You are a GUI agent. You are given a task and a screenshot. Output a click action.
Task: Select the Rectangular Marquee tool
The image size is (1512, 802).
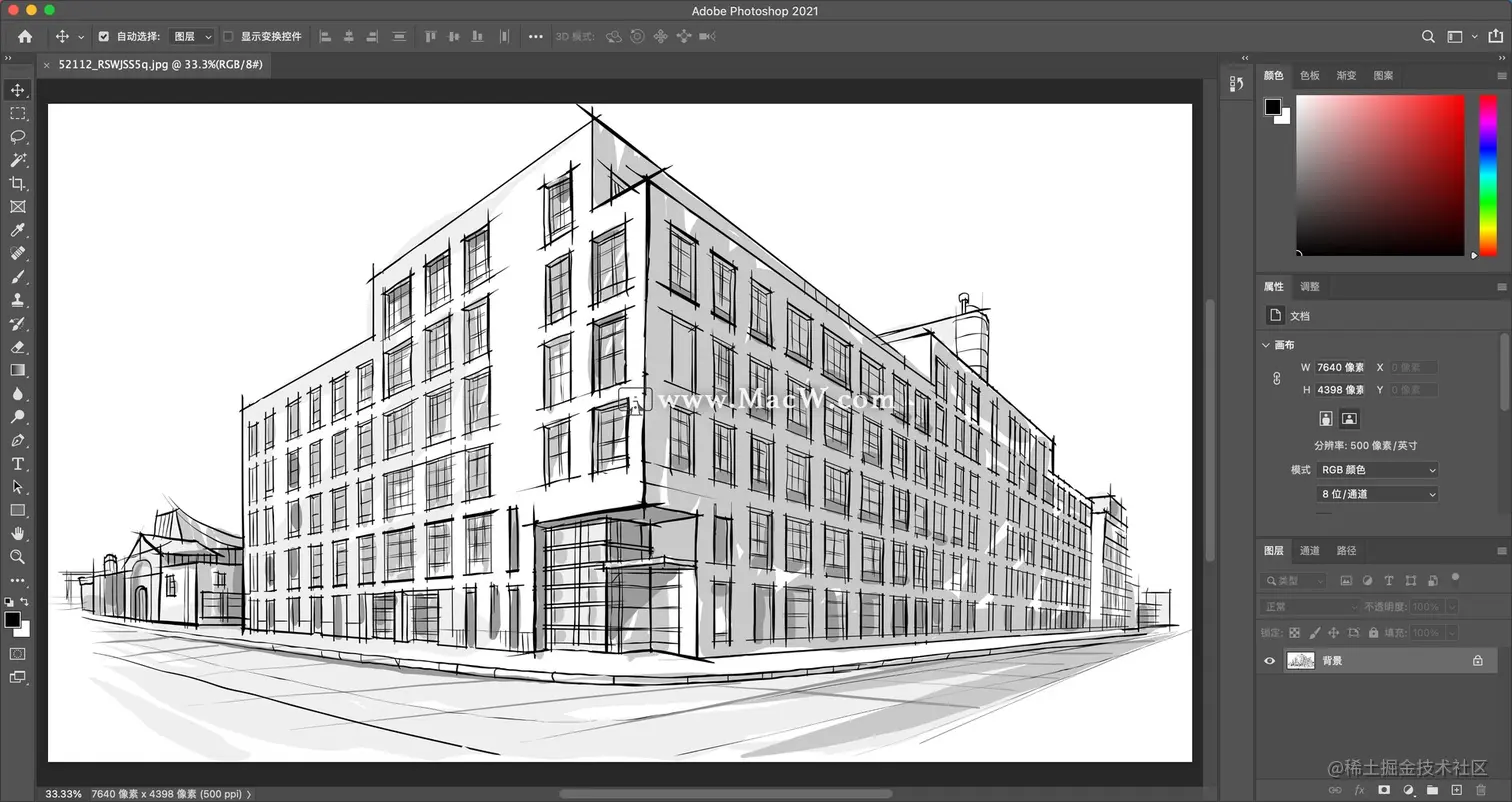[x=17, y=113]
